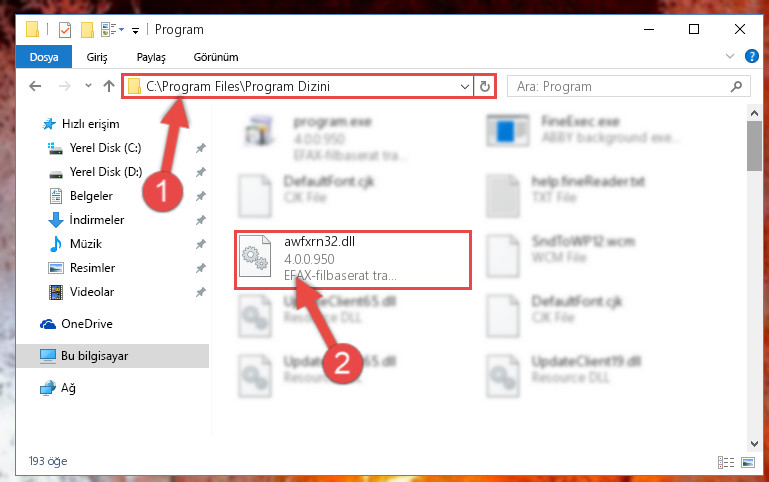769x482 pixels.
Task: Select the awfxrn32.dll file
Action: pos(353,259)
